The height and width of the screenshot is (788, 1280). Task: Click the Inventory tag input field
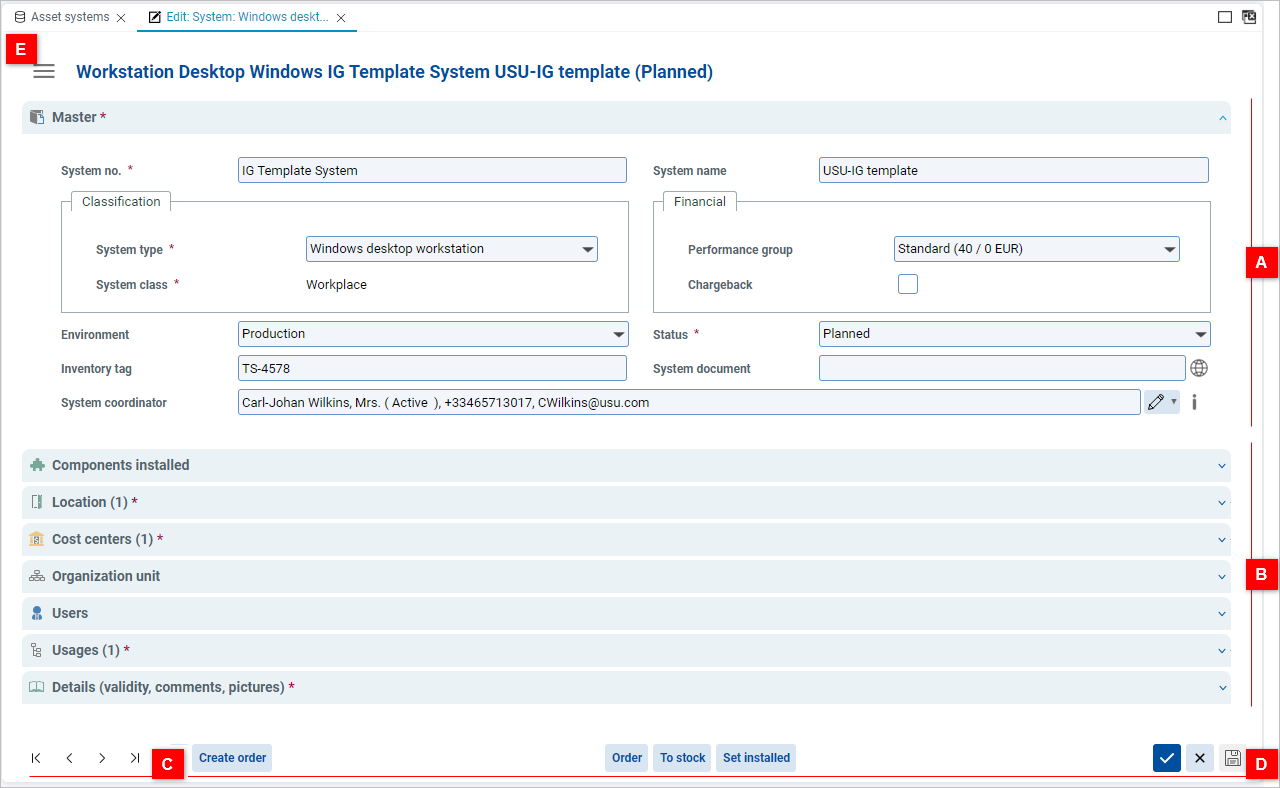[x=432, y=368]
